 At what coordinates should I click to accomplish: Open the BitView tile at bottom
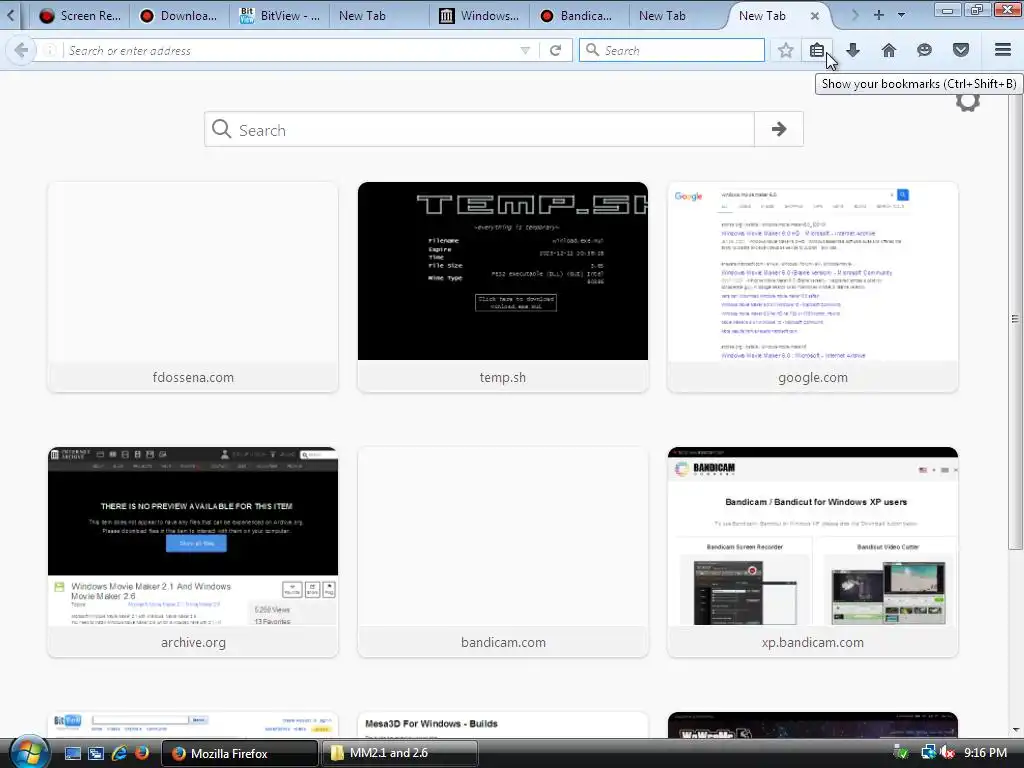193,725
